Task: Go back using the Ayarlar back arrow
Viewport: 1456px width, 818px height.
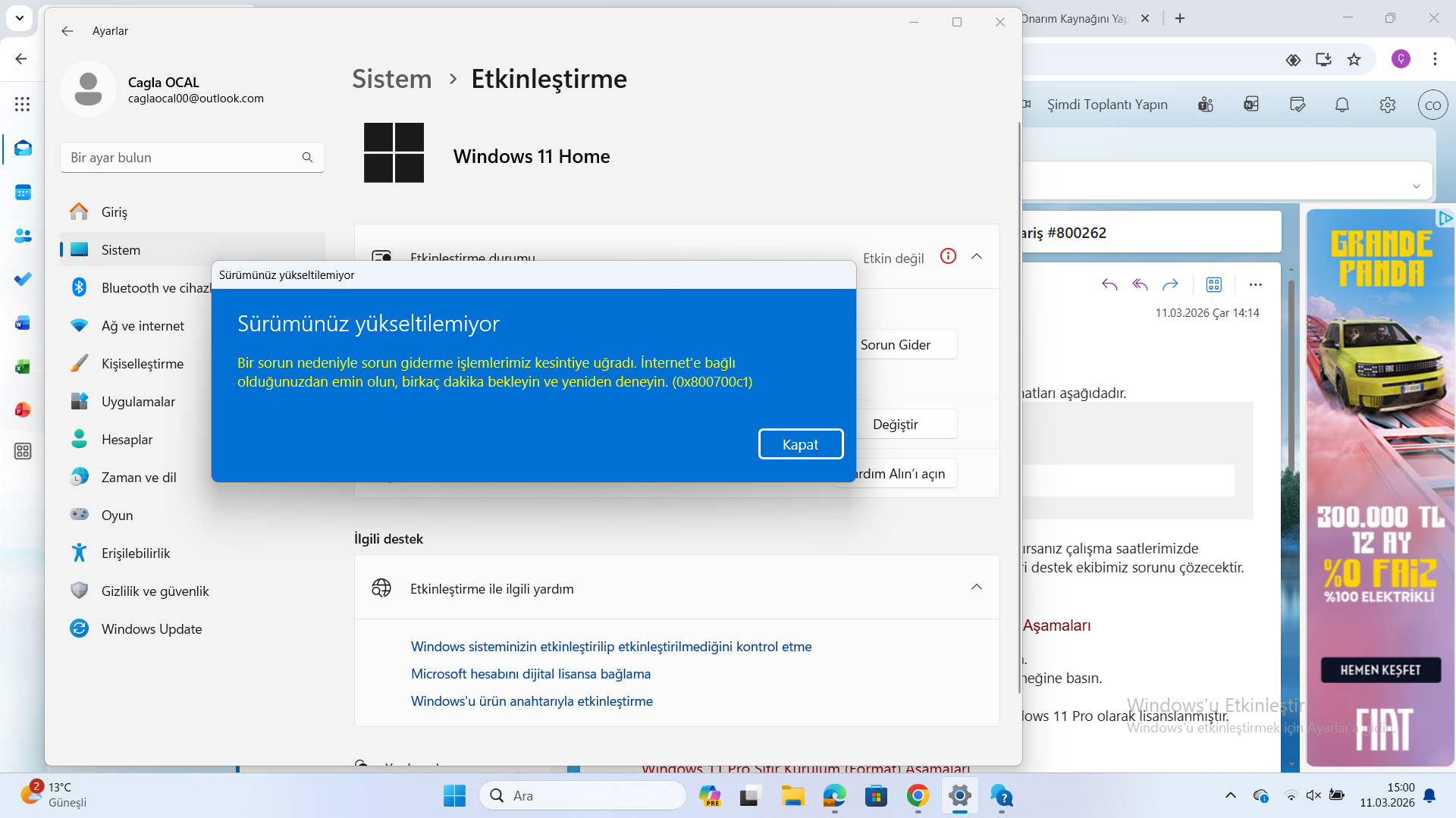Action: [67, 31]
